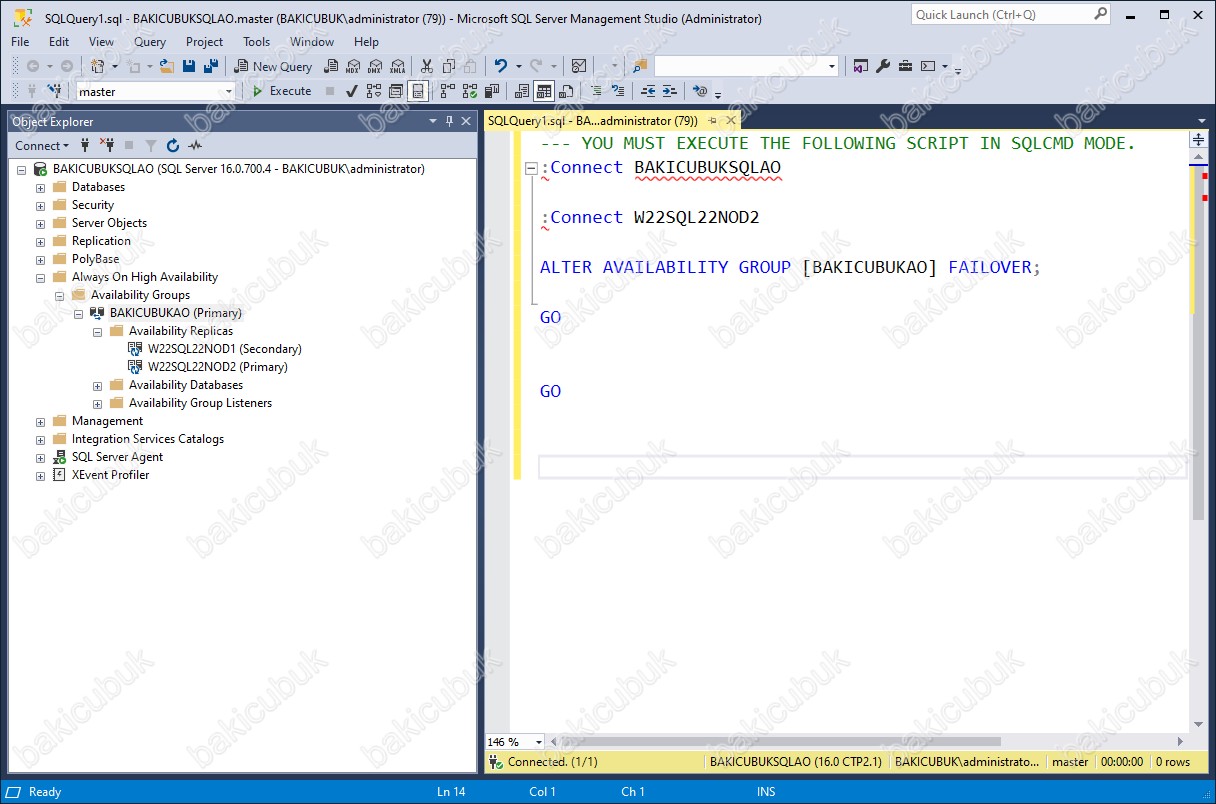Click Uncomment selected lines icon

[x=618, y=91]
